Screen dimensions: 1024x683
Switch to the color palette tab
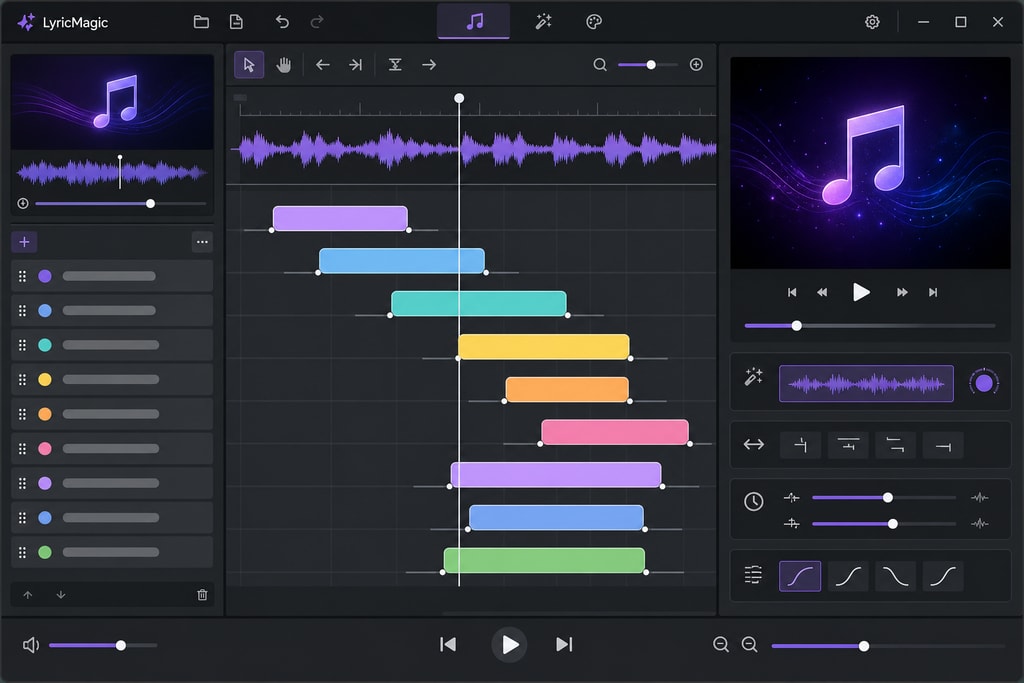coord(594,22)
